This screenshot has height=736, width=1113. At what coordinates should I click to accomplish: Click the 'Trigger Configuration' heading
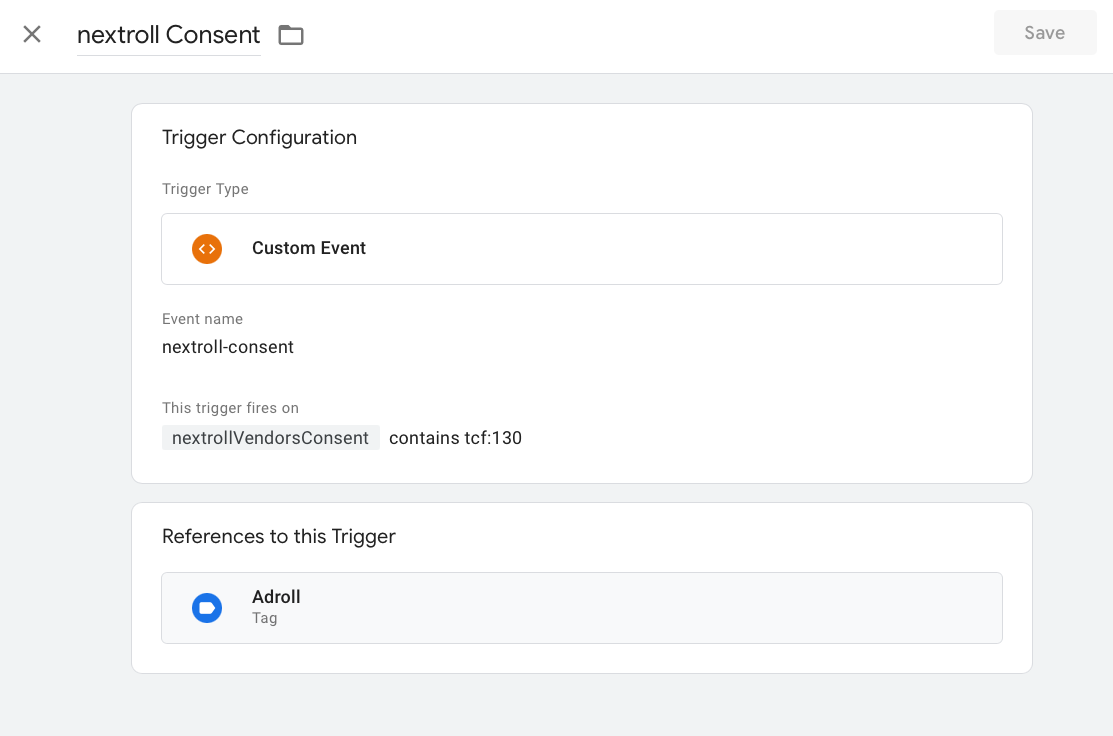(x=259, y=138)
